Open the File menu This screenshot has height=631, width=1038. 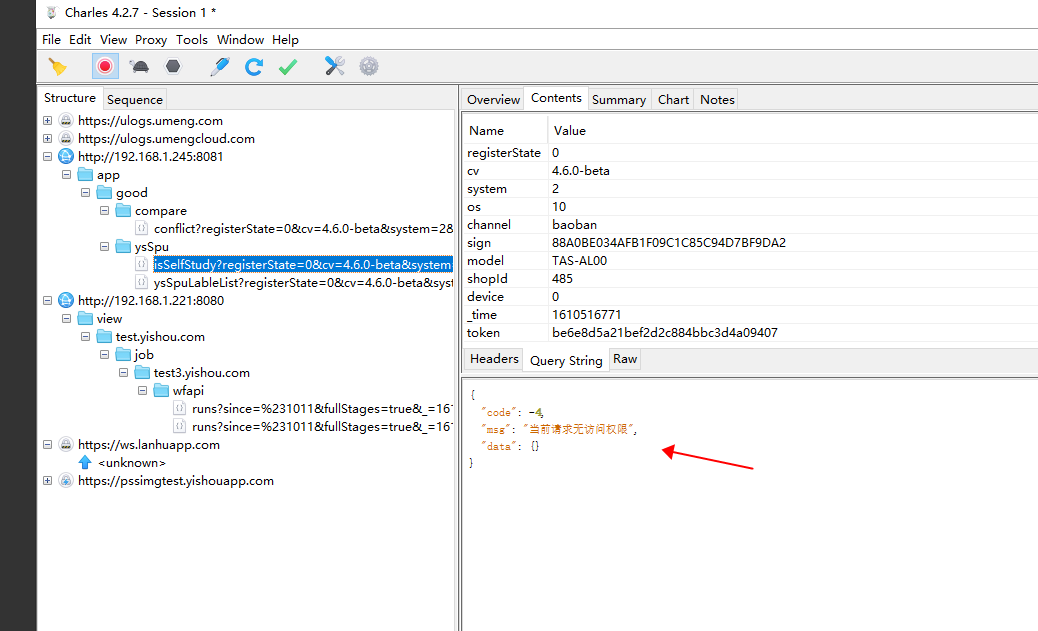pyautogui.click(x=51, y=40)
